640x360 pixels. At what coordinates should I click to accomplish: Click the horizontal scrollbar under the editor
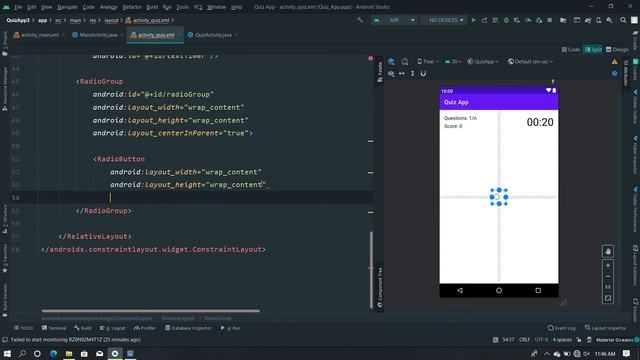tap(150, 311)
